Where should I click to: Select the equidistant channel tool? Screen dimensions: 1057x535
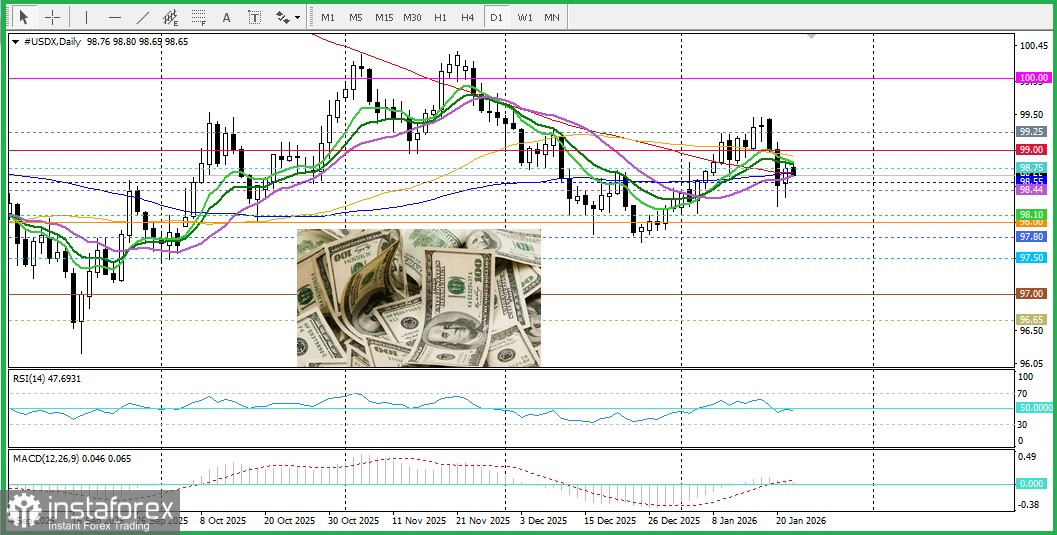pos(171,17)
